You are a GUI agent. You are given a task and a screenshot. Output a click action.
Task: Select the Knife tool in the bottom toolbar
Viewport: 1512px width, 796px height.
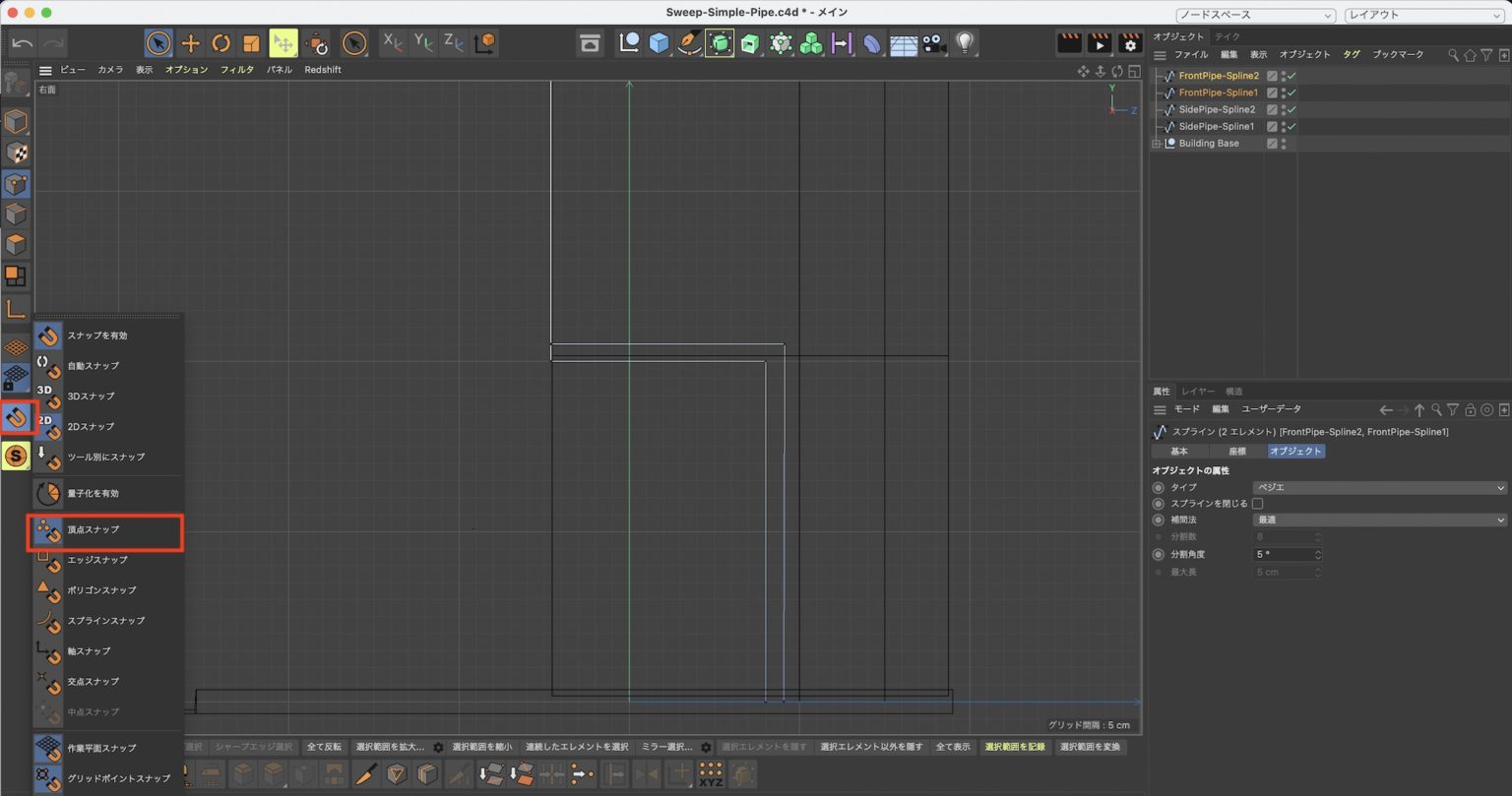[x=366, y=773]
